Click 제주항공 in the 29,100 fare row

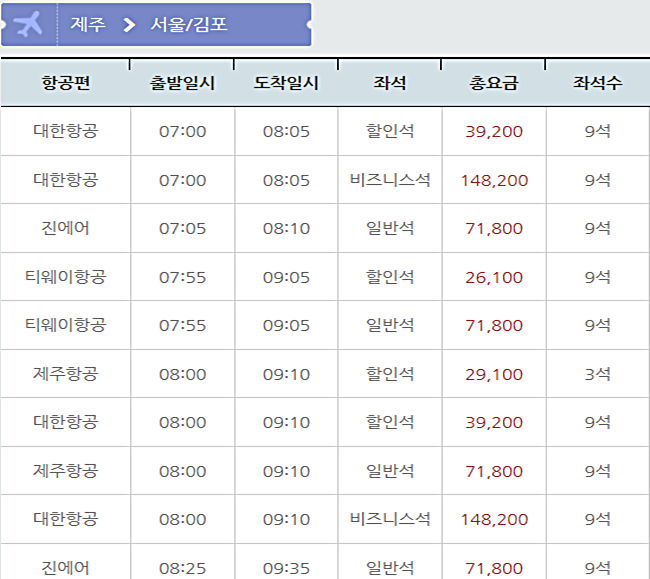65,374
